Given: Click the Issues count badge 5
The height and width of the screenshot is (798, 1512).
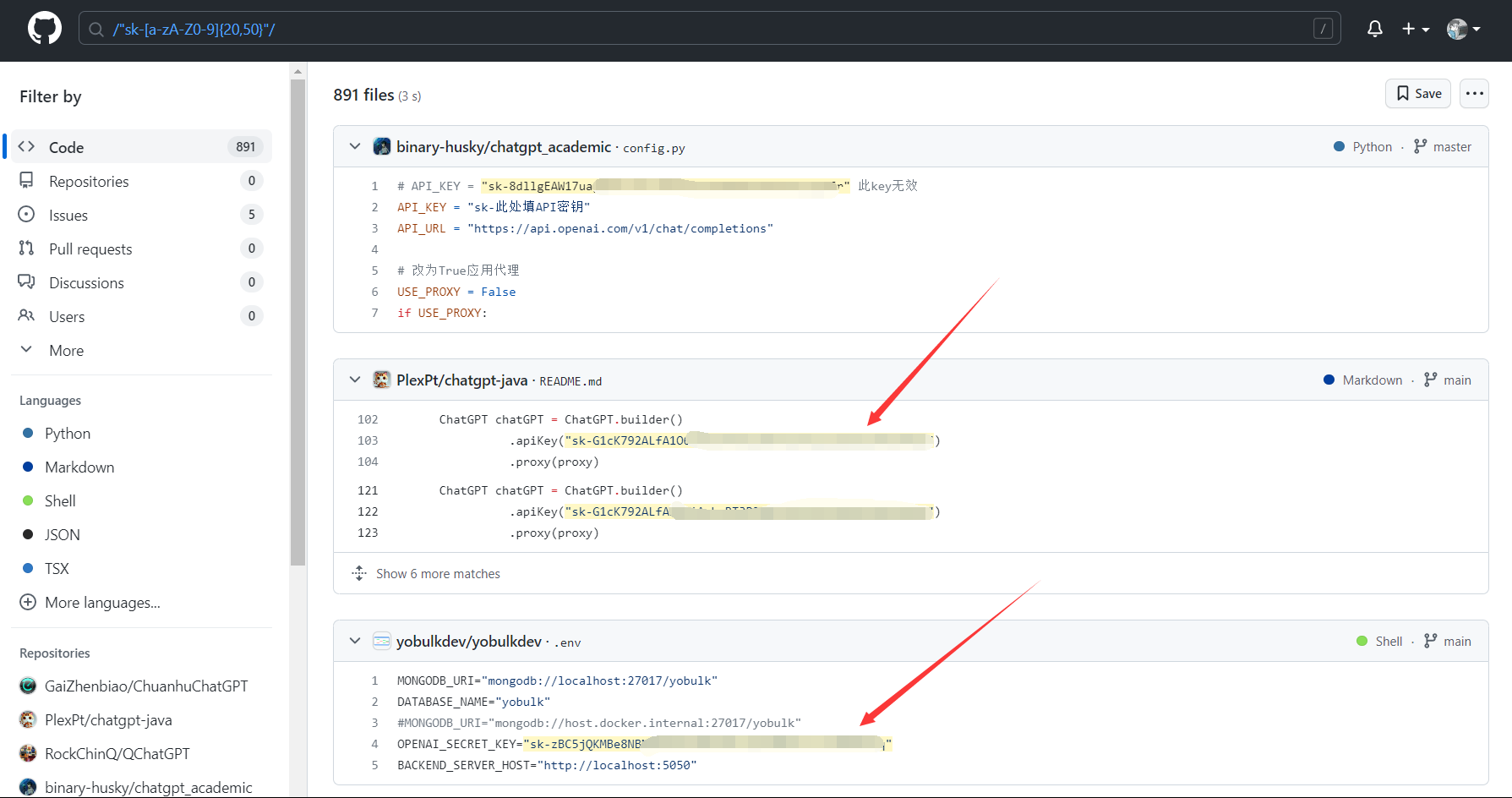Looking at the screenshot, I should (251, 215).
